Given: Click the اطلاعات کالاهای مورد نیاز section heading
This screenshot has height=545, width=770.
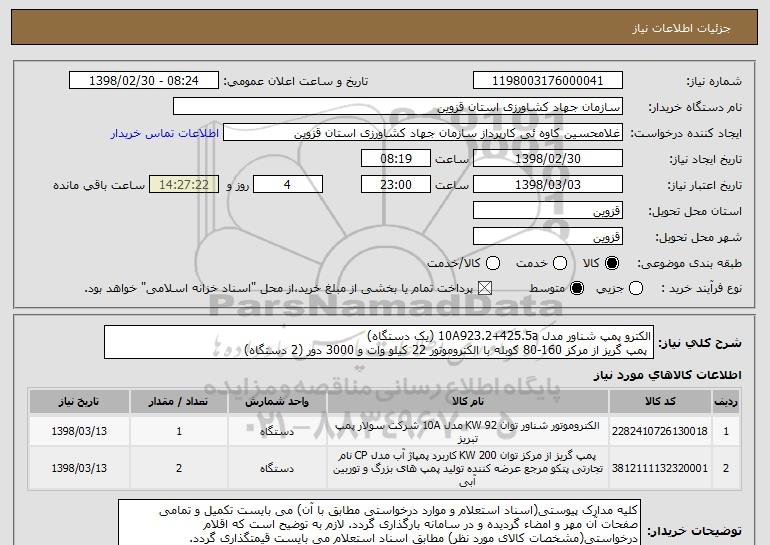Looking at the screenshot, I should [x=667, y=375].
